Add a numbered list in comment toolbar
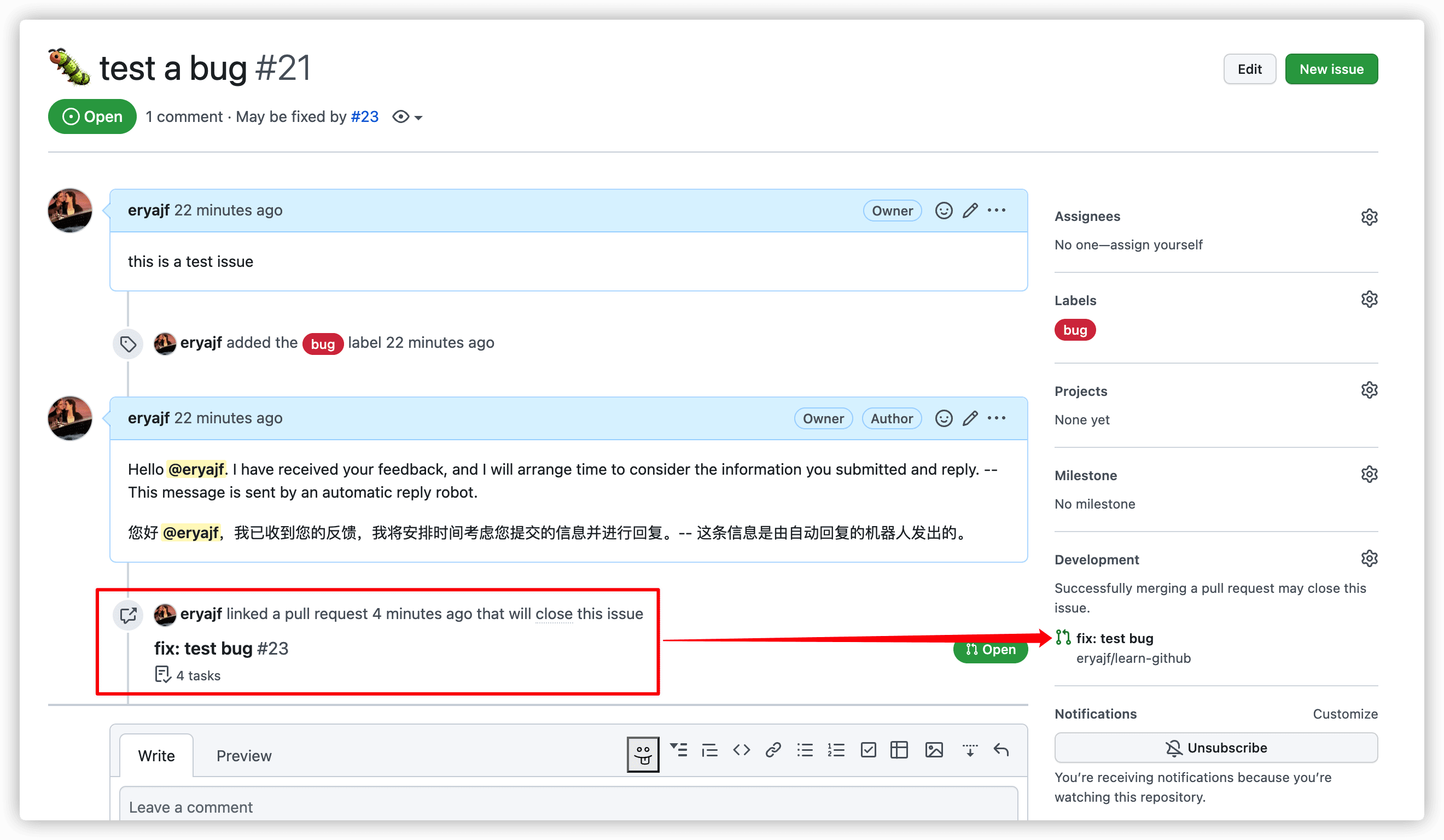This screenshot has width=1444, height=840. [x=836, y=750]
